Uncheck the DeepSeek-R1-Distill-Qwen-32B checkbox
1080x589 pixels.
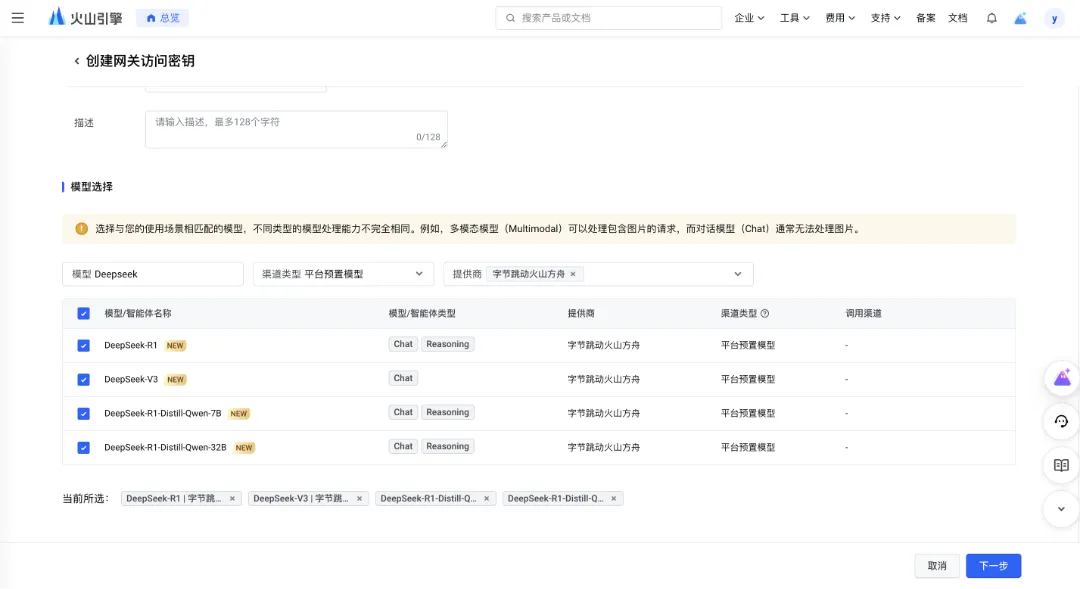pos(83,448)
